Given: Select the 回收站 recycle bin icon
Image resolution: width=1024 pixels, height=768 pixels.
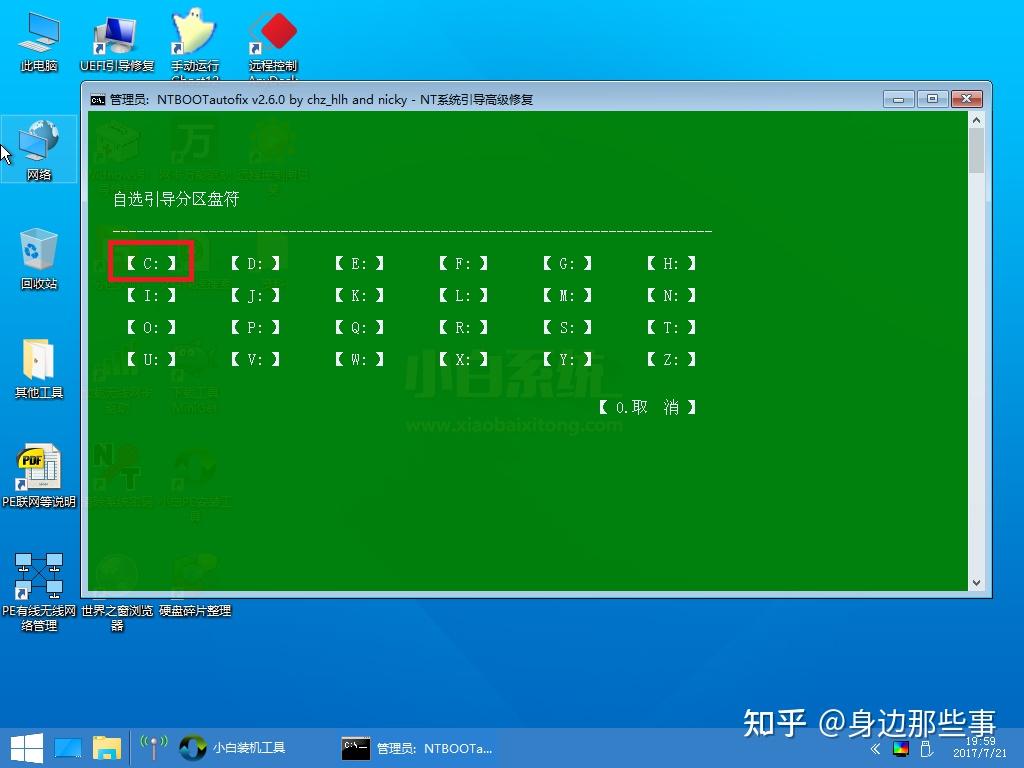Looking at the screenshot, I should click(39, 255).
